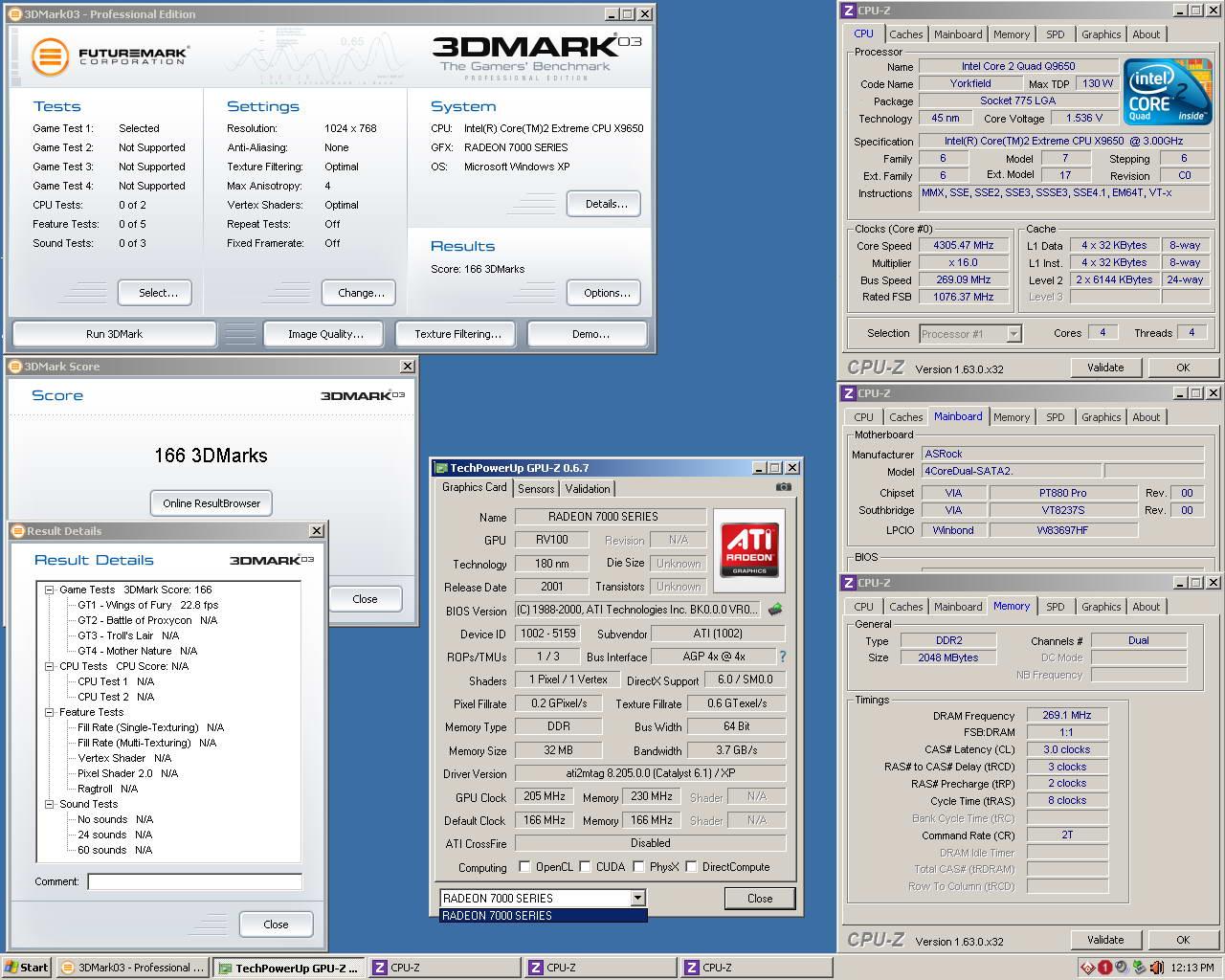
Task: Click the system clock showing 12:13 PM
Action: (x=1192, y=968)
